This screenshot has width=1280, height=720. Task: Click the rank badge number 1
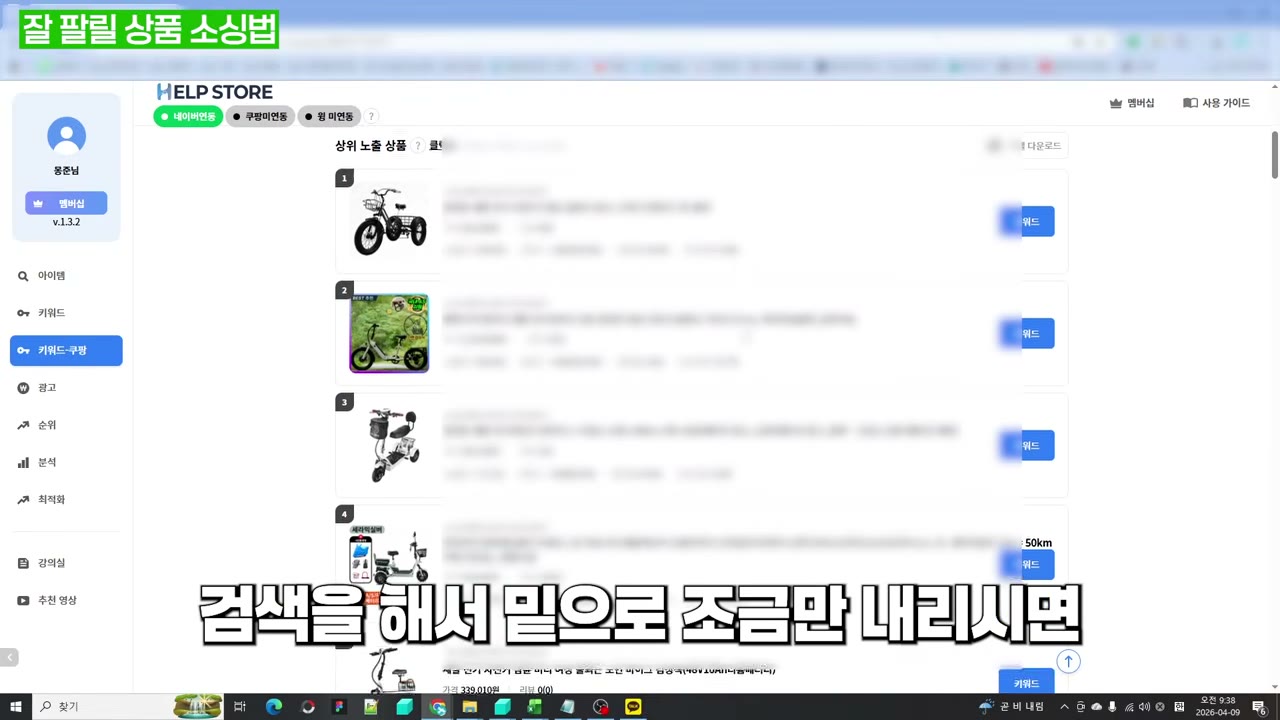[344, 178]
